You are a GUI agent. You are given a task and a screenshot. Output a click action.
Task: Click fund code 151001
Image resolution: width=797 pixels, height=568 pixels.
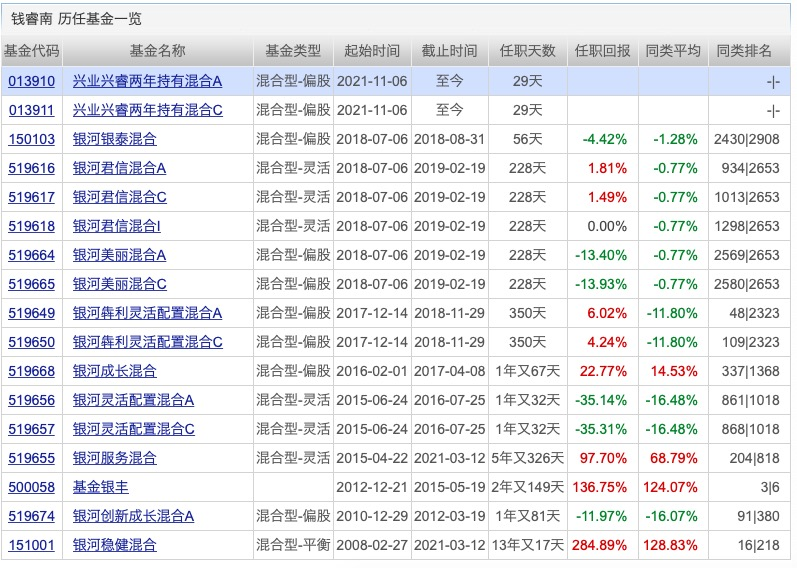32,545
